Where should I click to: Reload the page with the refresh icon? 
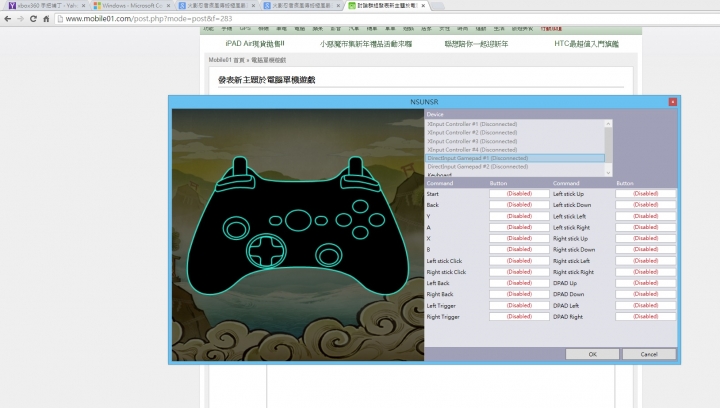[33, 19]
